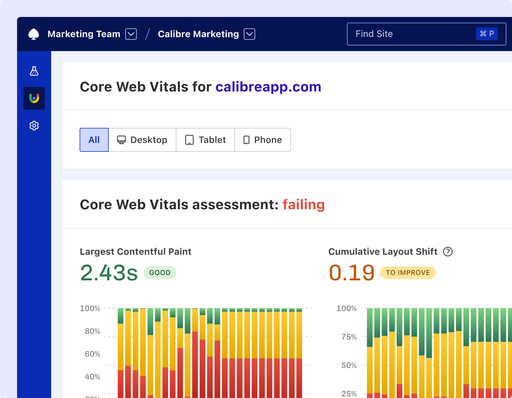This screenshot has height=398, width=512.
Task: Click the Marketing Team breadcrumb label
Action: pyautogui.click(x=84, y=34)
